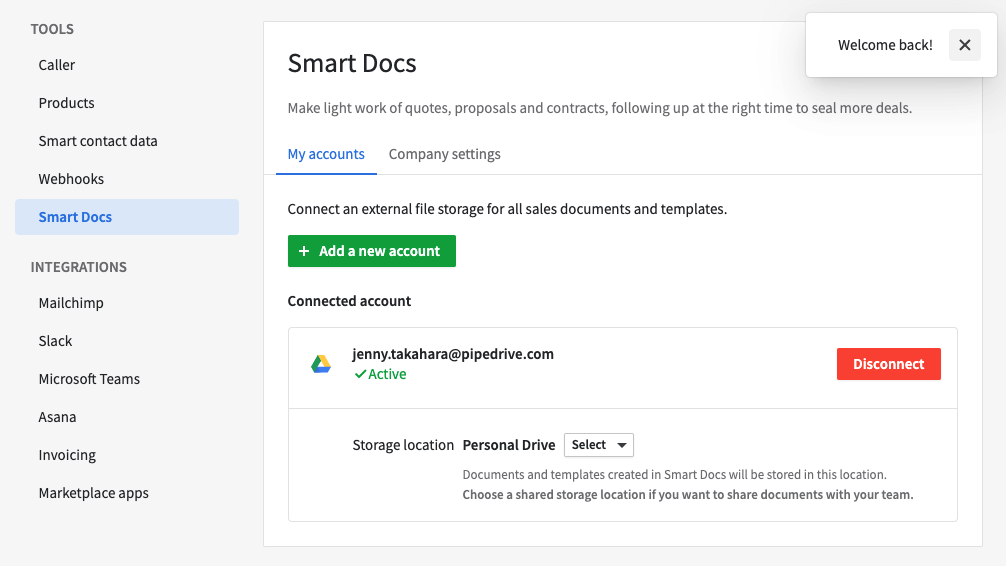
Task: Click the Personal Drive label
Action: (509, 445)
